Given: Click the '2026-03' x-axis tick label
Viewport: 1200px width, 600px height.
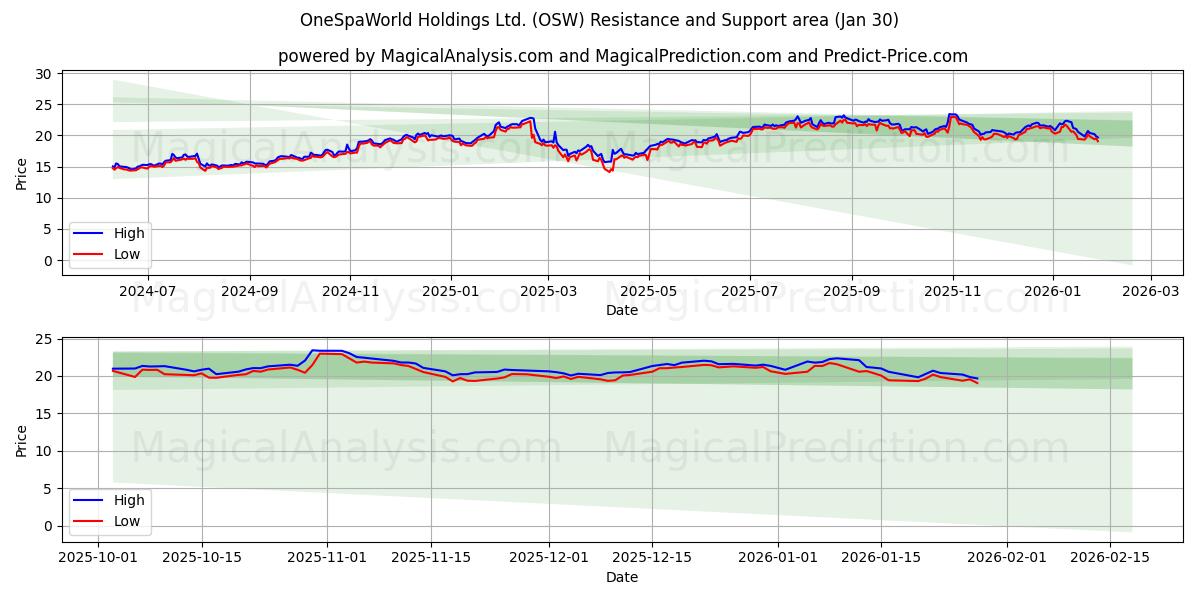Looking at the screenshot, I should (1151, 291).
